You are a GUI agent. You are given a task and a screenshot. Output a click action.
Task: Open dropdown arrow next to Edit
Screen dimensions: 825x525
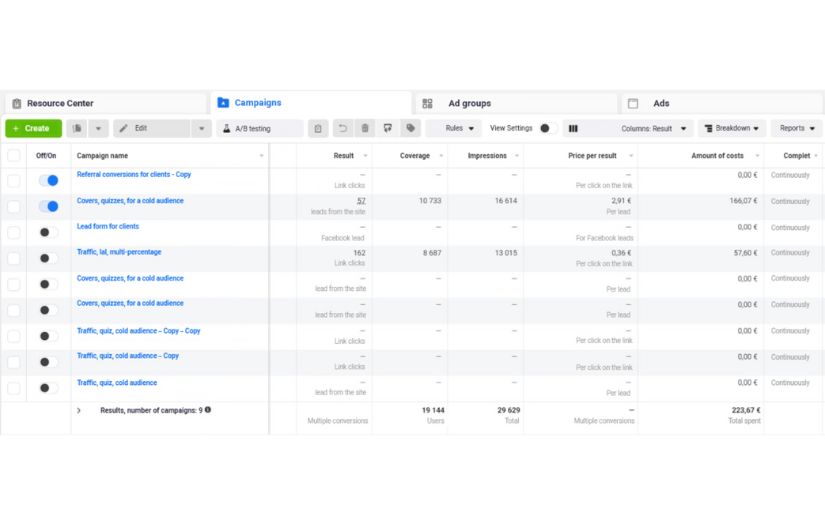[201, 128]
